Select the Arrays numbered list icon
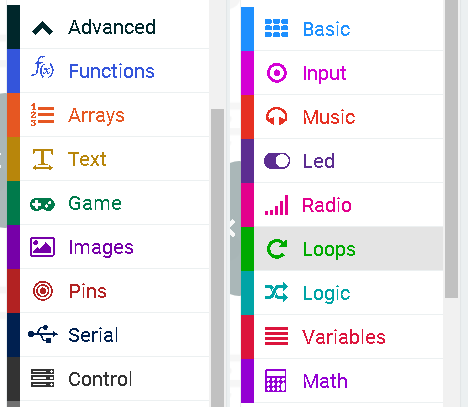The image size is (468, 407). tap(42, 115)
